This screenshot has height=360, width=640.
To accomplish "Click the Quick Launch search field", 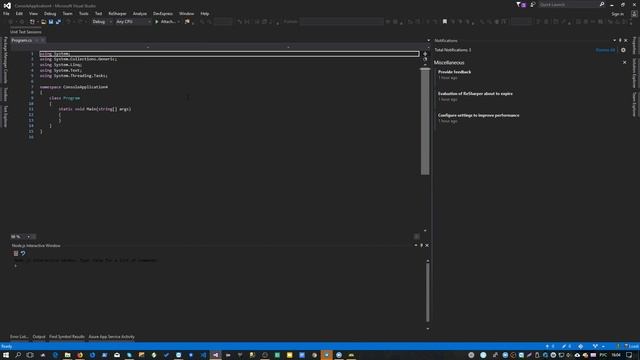I will click(x=569, y=4).
